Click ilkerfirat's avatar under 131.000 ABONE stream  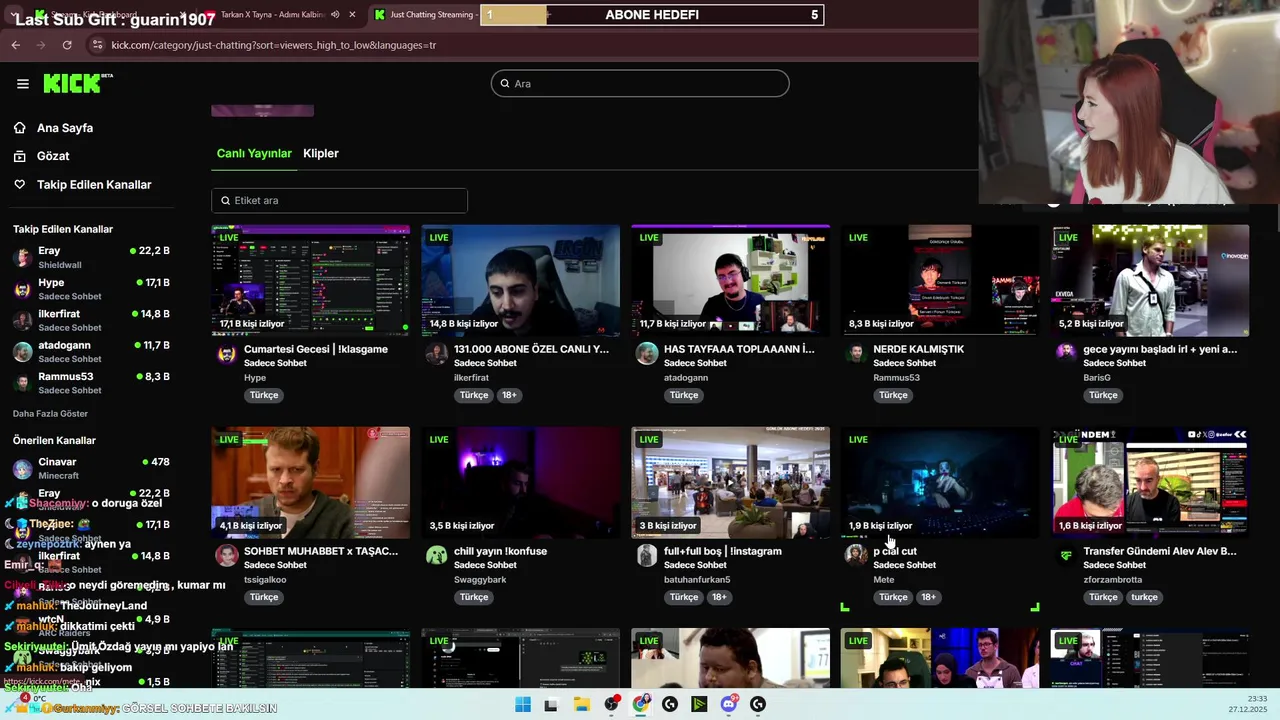point(437,354)
